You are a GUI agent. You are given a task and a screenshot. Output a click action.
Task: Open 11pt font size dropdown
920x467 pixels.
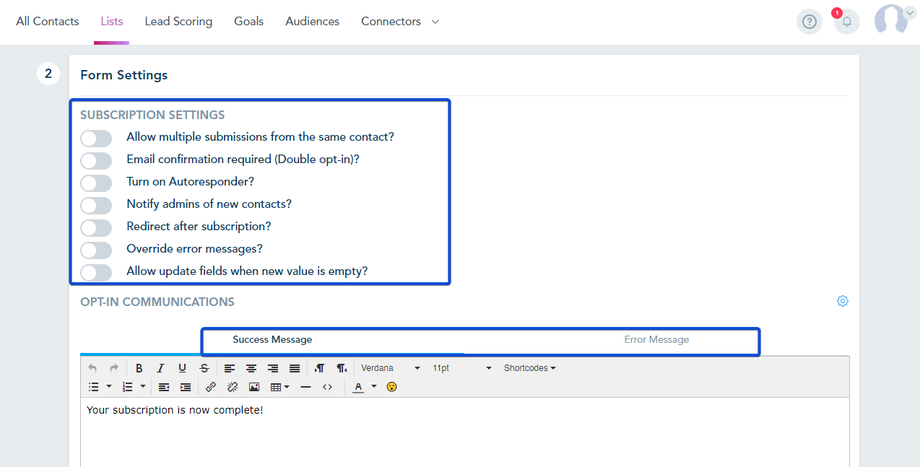462,368
